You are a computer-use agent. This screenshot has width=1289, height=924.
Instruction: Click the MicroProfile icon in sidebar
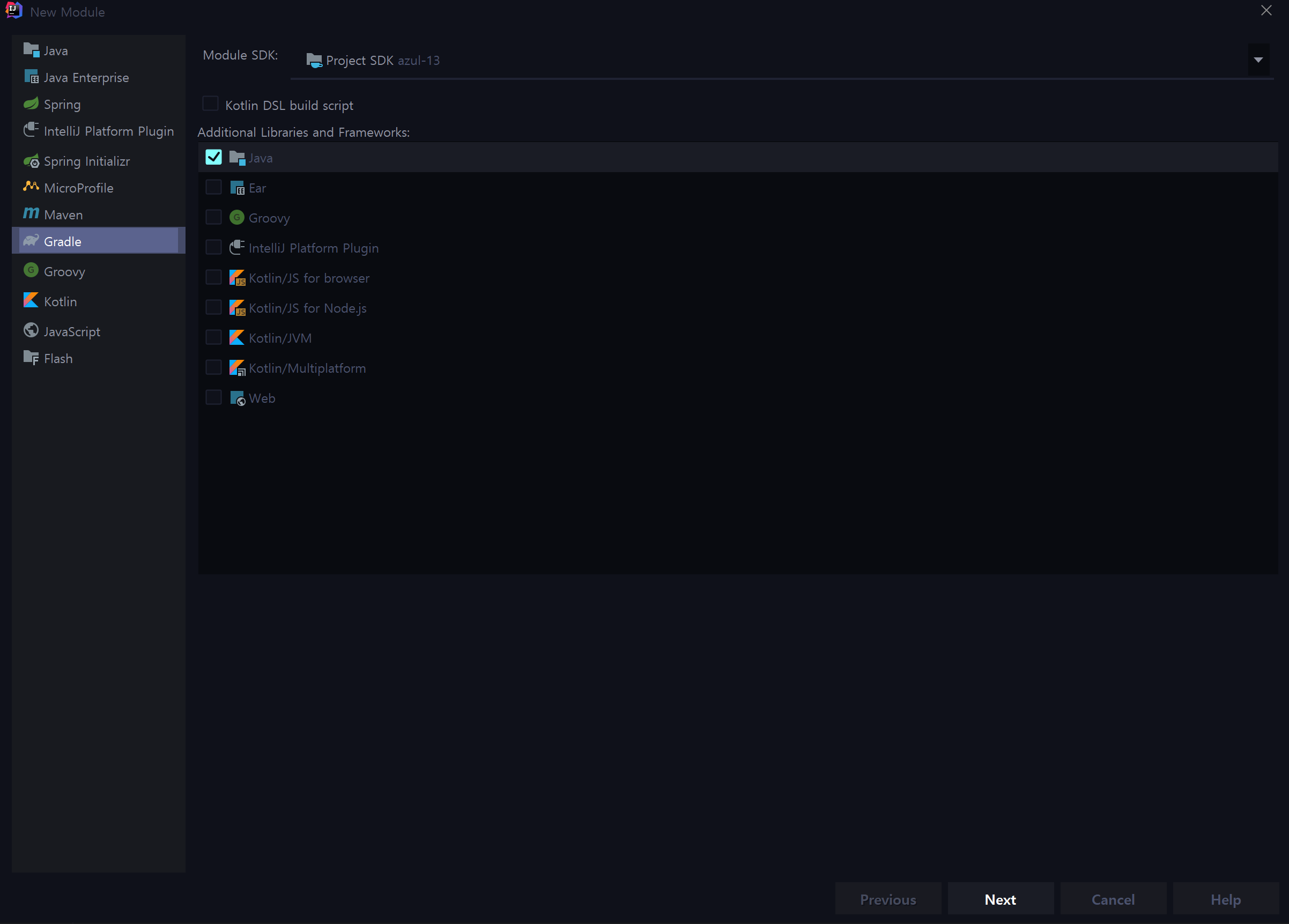31,187
